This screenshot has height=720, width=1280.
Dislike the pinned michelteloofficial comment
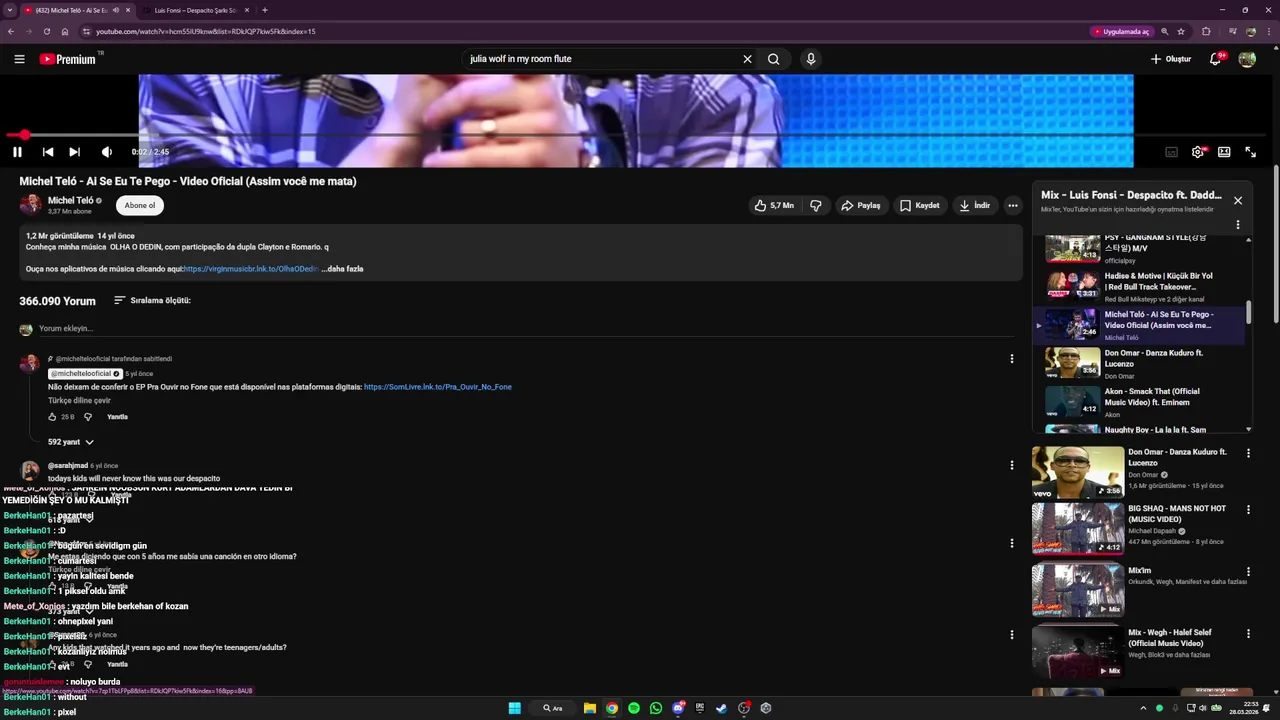click(88, 417)
